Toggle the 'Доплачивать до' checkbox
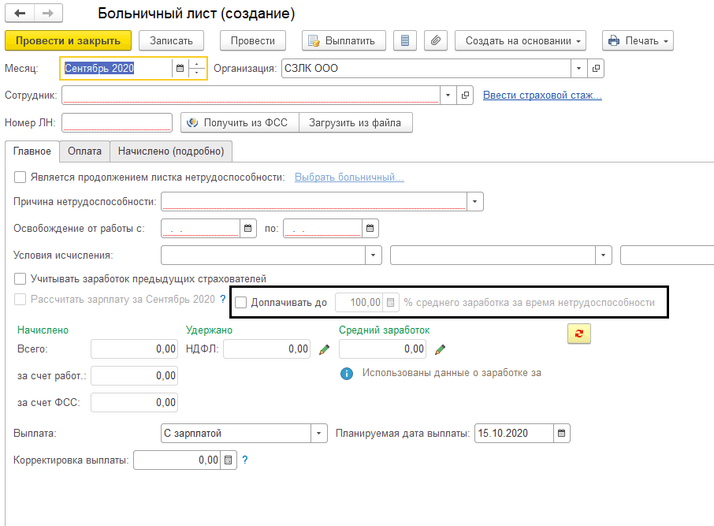Image resolution: width=714 pixels, height=526 pixels. (x=240, y=301)
